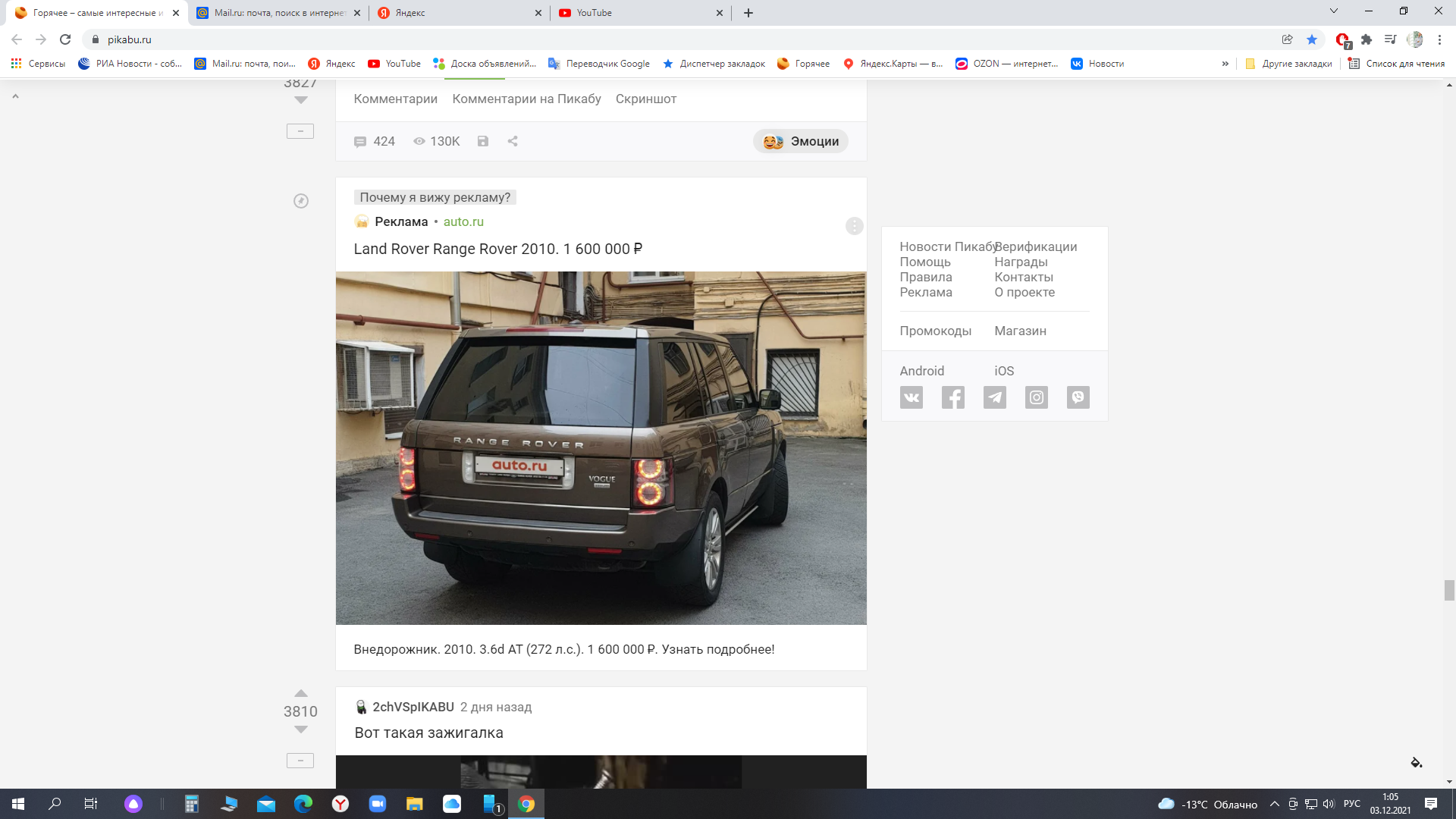The height and width of the screenshot is (819, 1456).
Task: Switch to the Mail.ru tab
Action: (279, 13)
